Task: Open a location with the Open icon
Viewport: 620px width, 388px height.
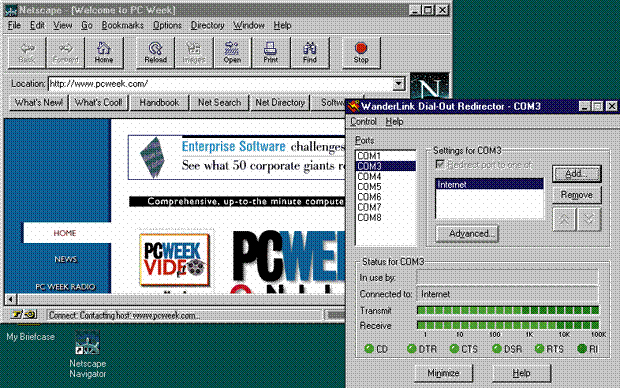Action: click(x=232, y=53)
